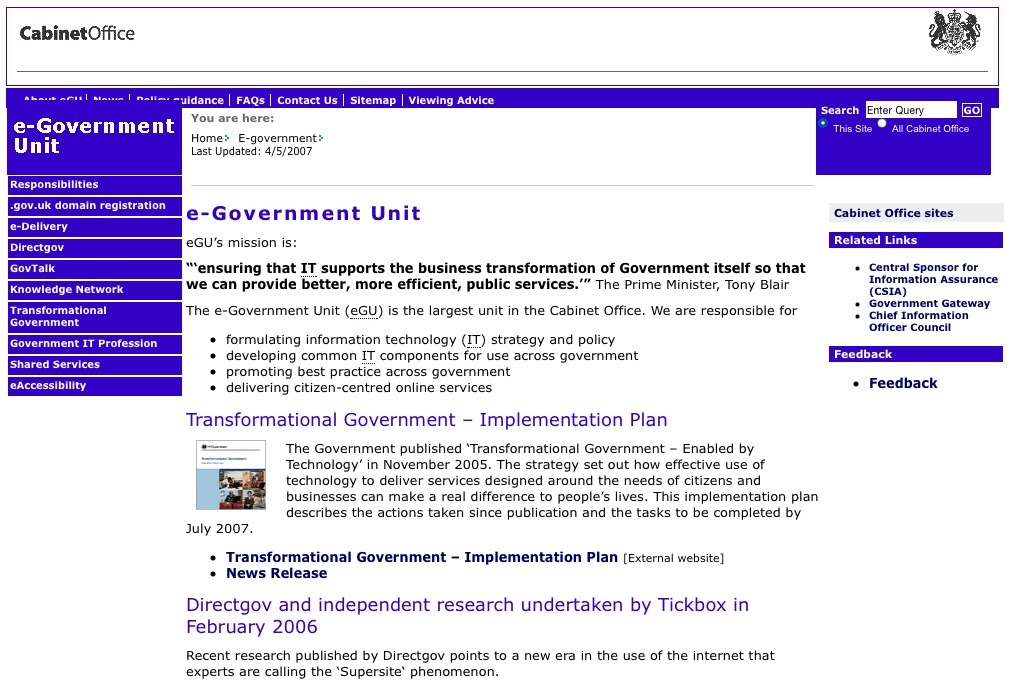
Task: Open .gov.uk domain registration sidebar link
Action: pos(94,206)
